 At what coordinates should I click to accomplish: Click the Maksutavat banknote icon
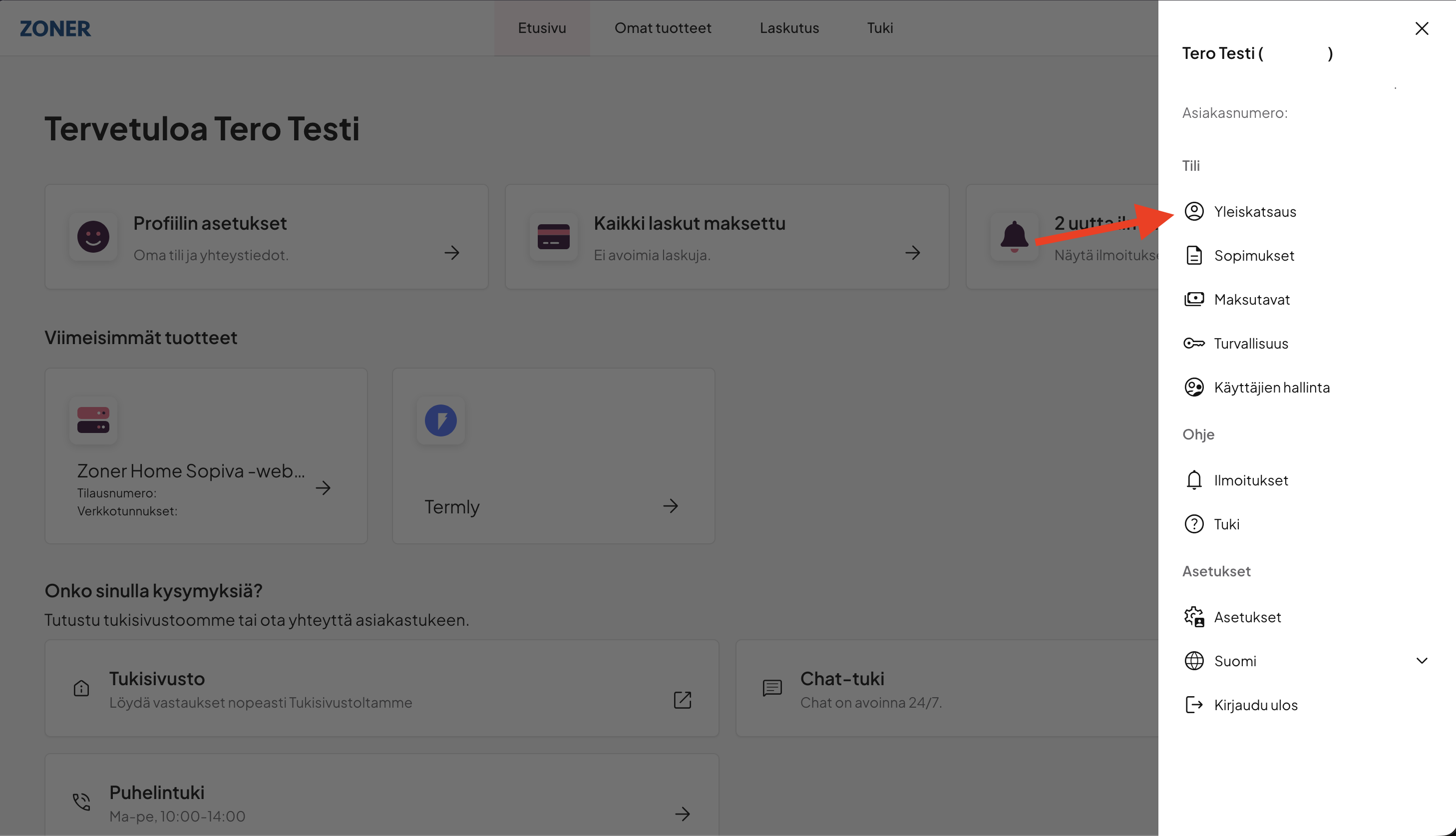(x=1194, y=299)
